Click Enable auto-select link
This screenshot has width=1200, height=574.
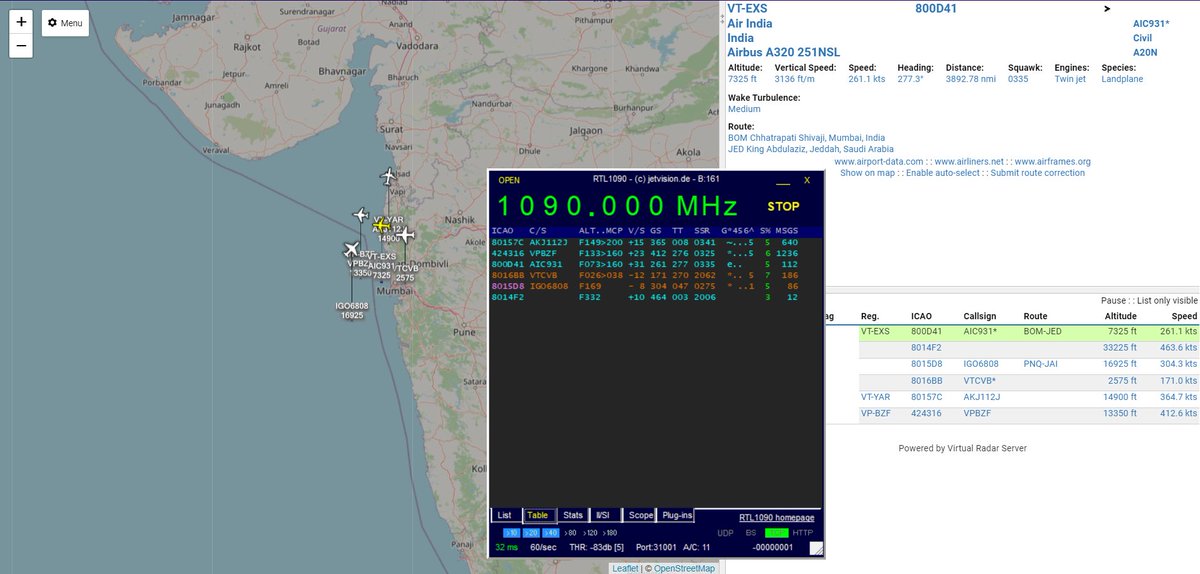(x=944, y=173)
